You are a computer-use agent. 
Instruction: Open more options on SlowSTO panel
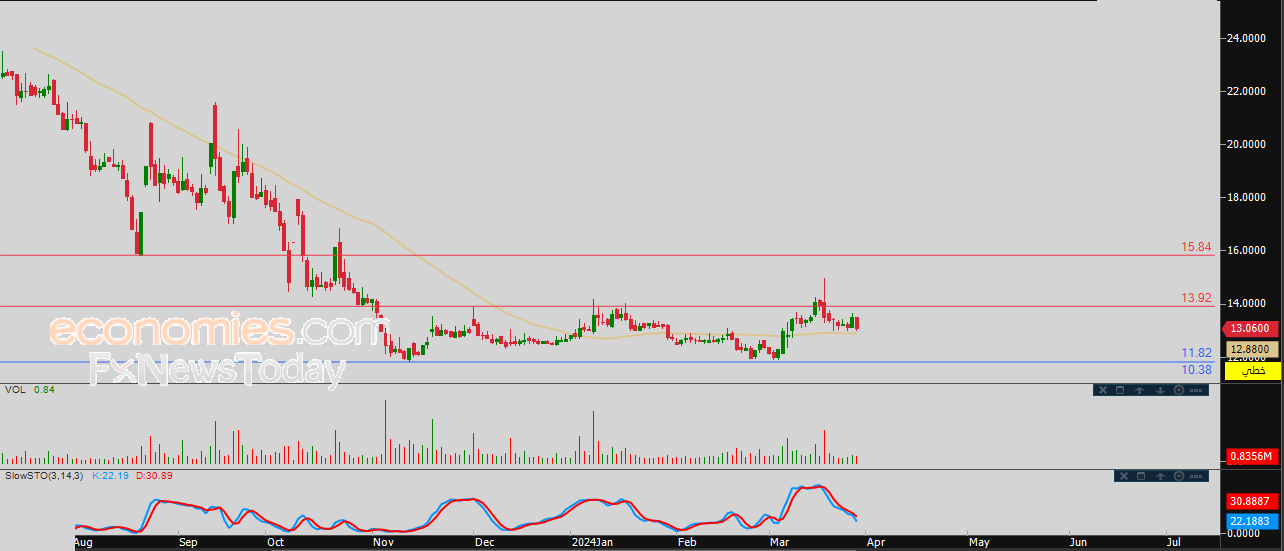pos(1198,477)
